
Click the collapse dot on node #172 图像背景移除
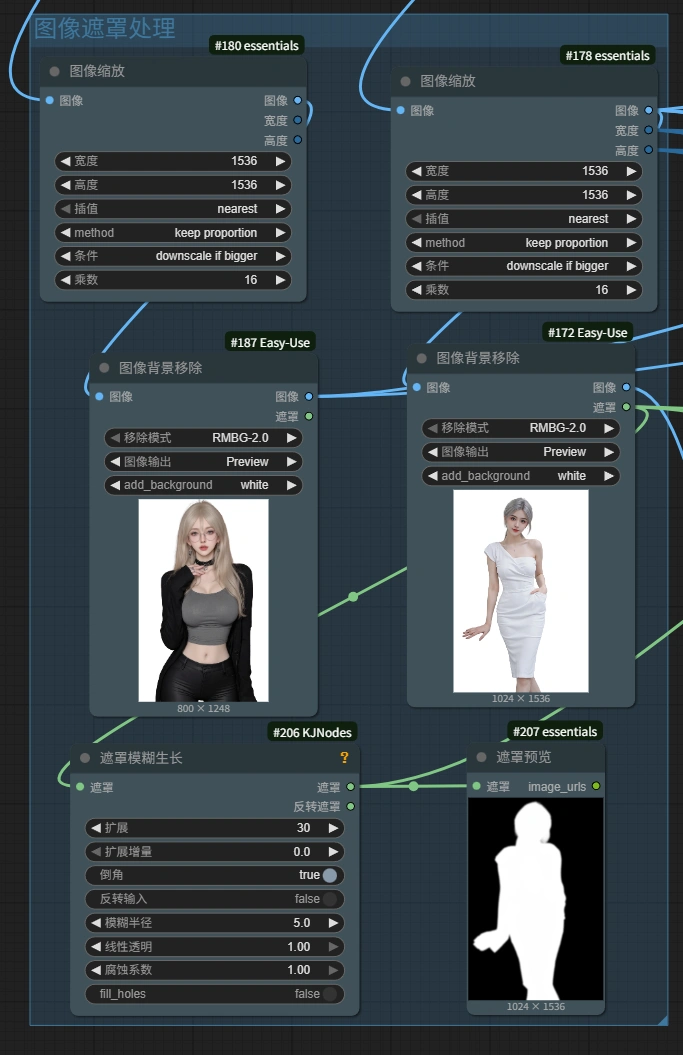coord(421,358)
